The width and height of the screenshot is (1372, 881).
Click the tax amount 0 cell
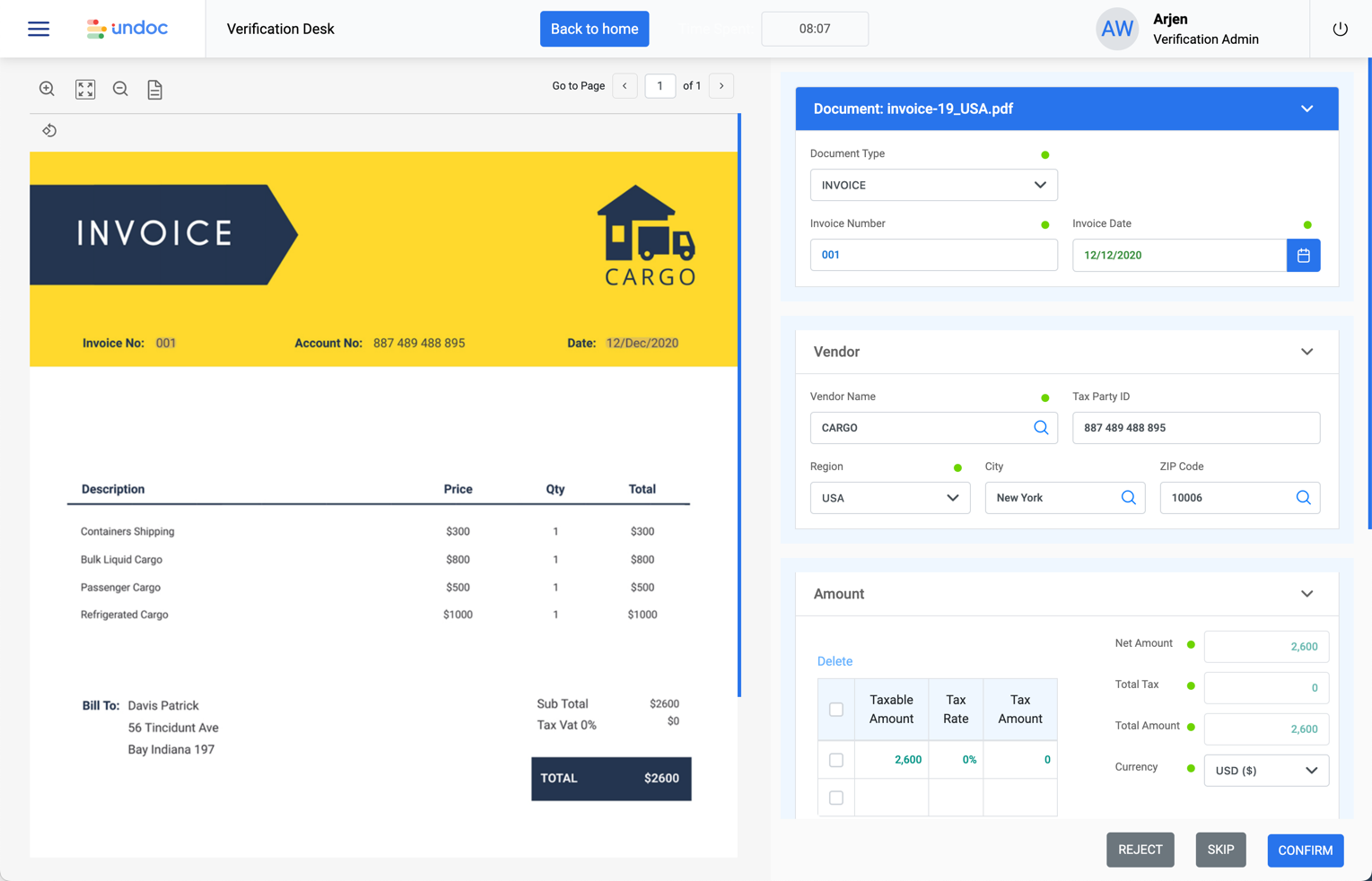coord(1020,760)
